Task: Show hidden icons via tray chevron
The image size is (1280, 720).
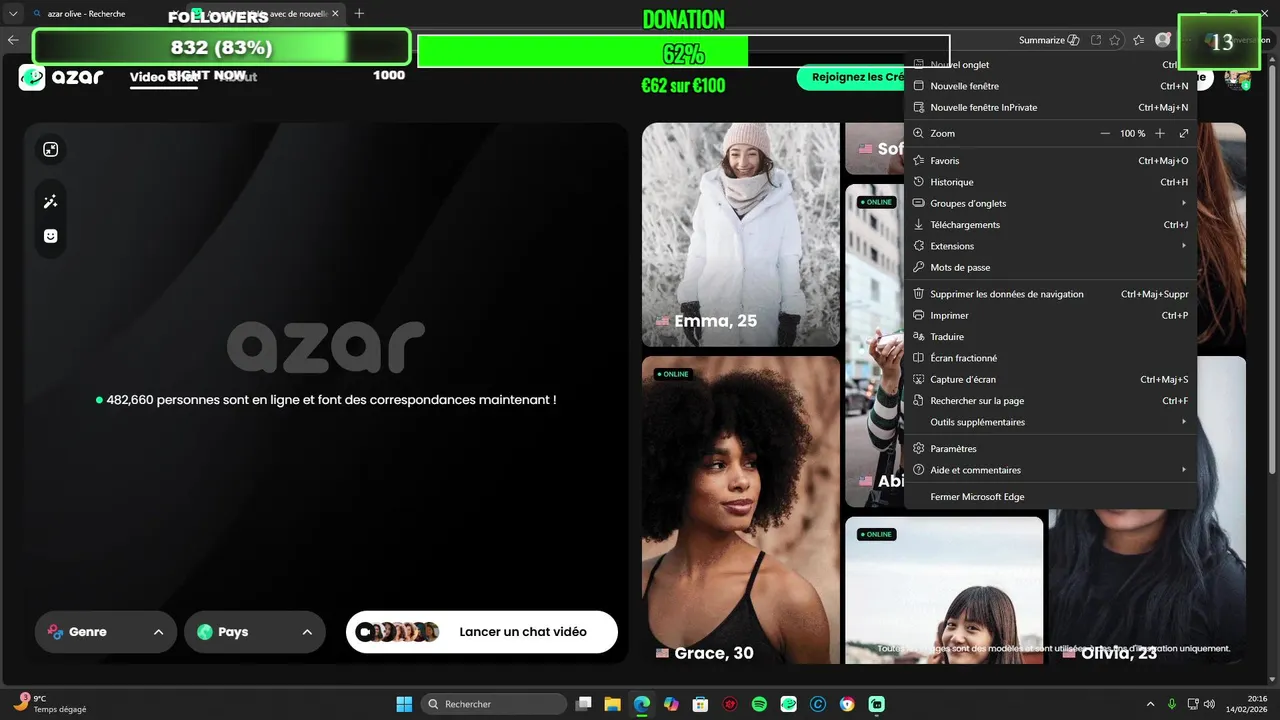Action: [1150, 704]
